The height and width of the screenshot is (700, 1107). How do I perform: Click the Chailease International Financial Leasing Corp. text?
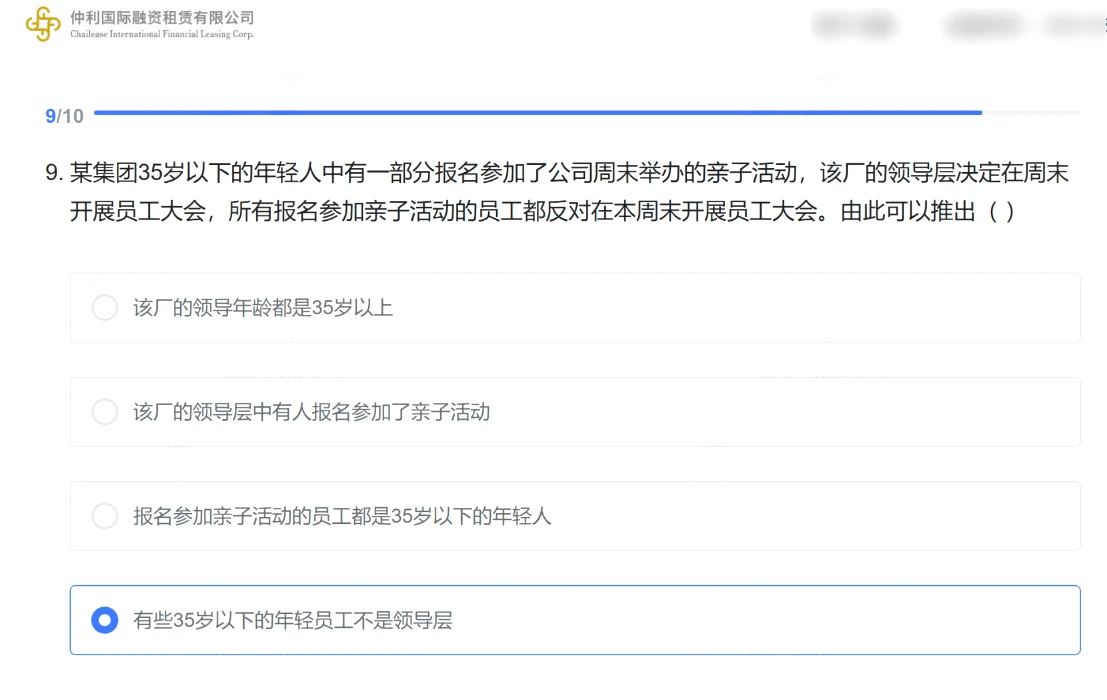(x=162, y=34)
